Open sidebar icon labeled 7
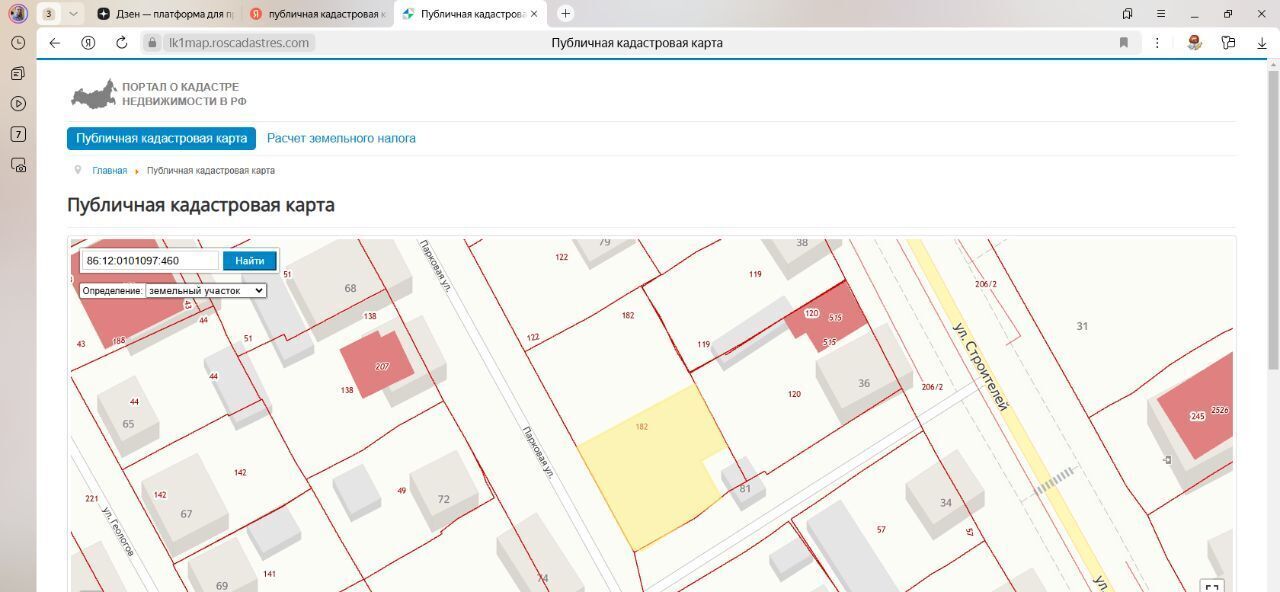The height and width of the screenshot is (592, 1280). click(x=18, y=134)
